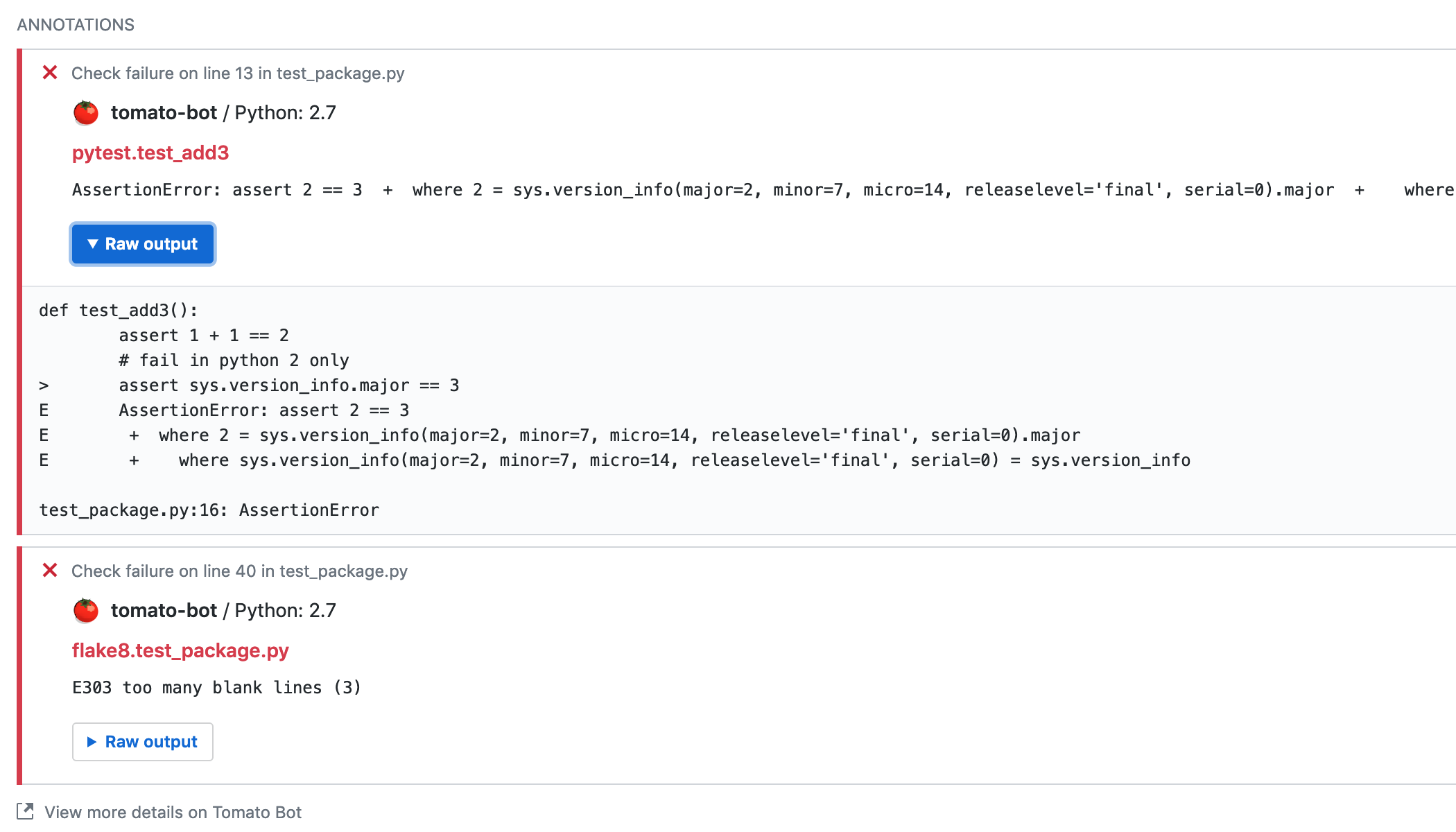Screen dimensions: 1456x832
Task: Click the tomato avatar in the flake8 annotation
Action: (x=86, y=610)
